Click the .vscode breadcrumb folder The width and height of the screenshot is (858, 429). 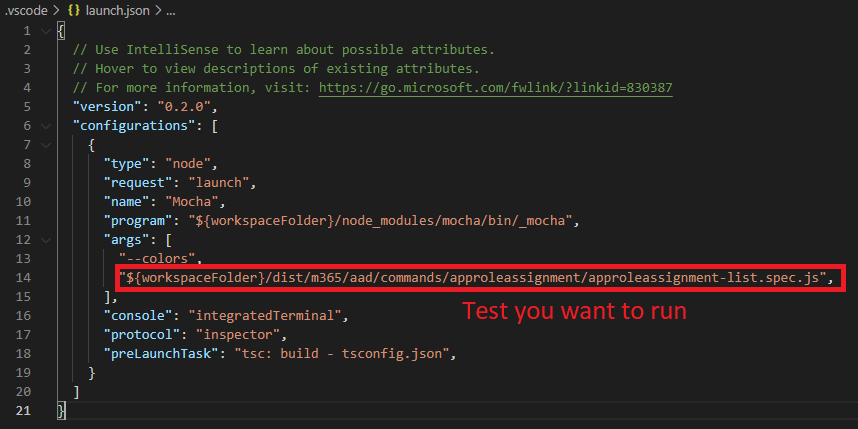(x=26, y=11)
